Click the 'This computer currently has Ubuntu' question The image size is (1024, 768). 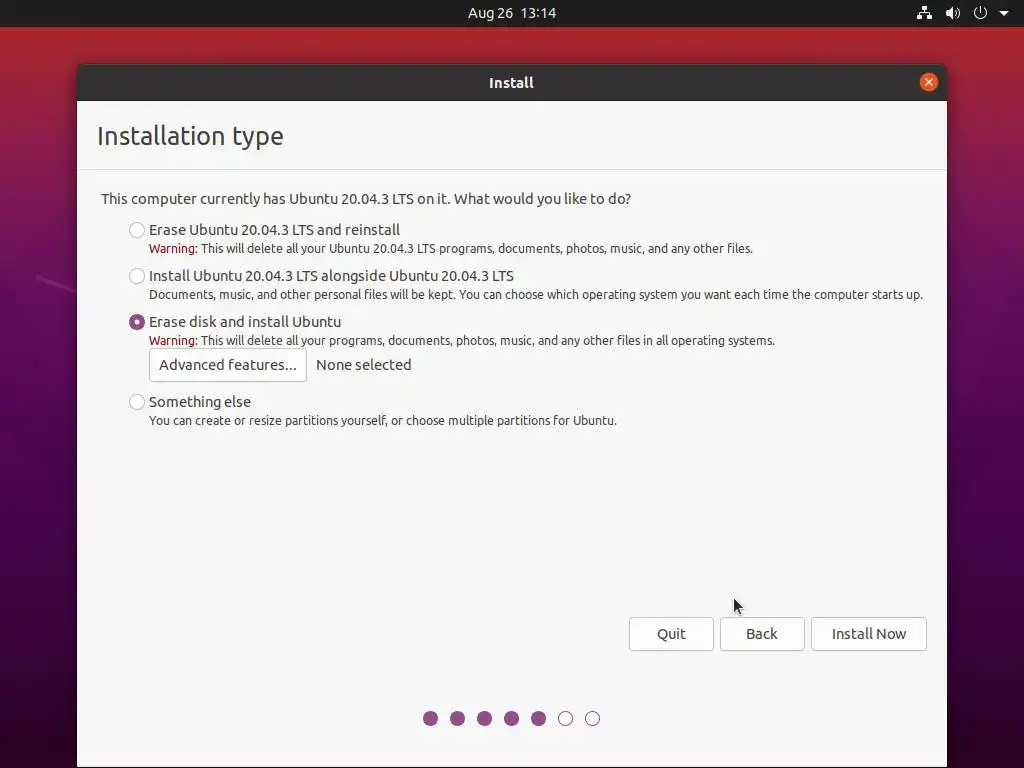coord(366,199)
